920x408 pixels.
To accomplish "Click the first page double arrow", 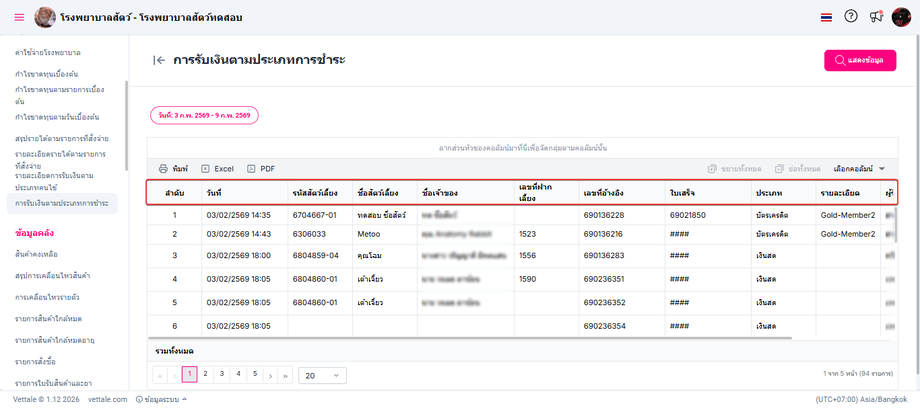I will [x=160, y=375].
